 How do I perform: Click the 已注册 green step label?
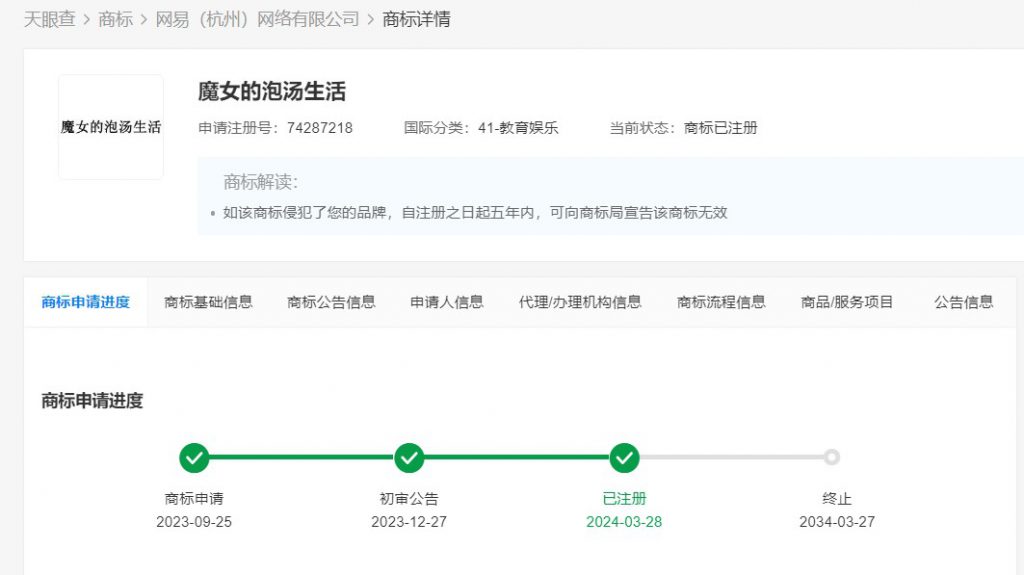pos(624,499)
